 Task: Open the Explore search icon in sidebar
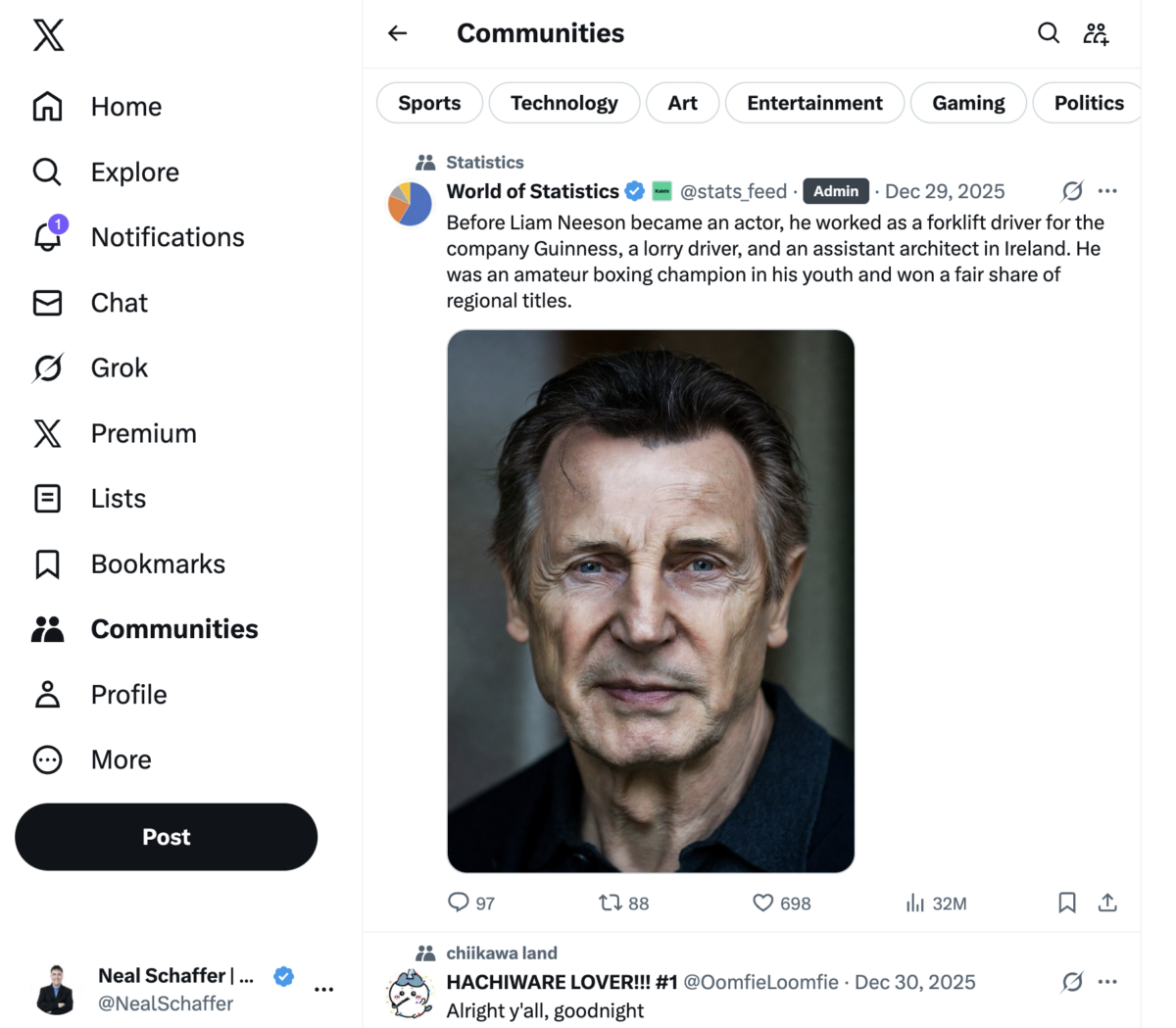pos(46,171)
